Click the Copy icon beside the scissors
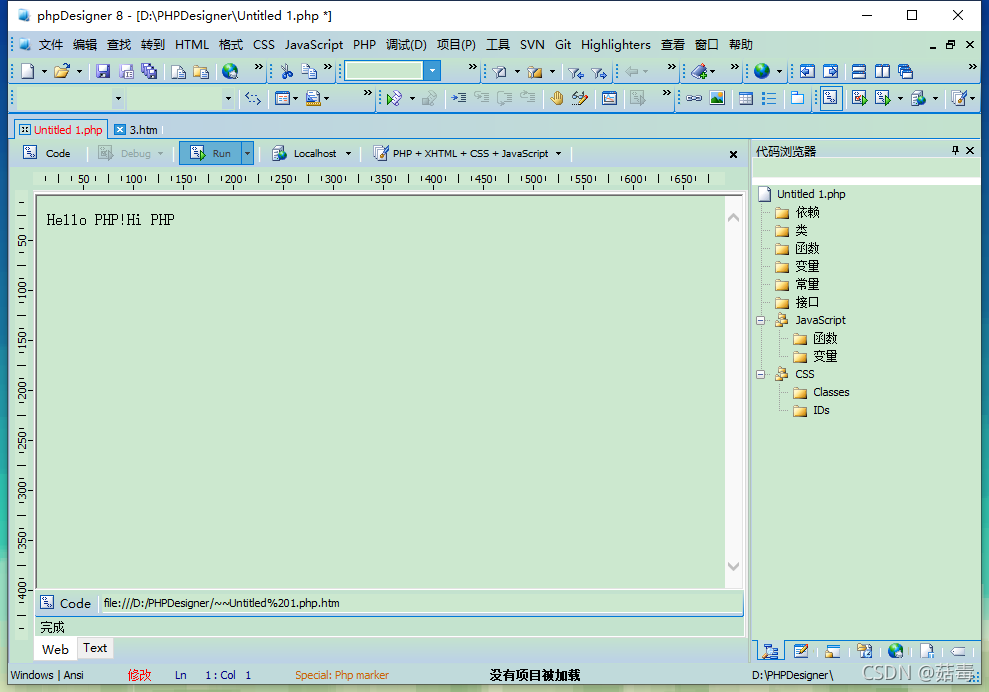989x692 pixels. [309, 71]
